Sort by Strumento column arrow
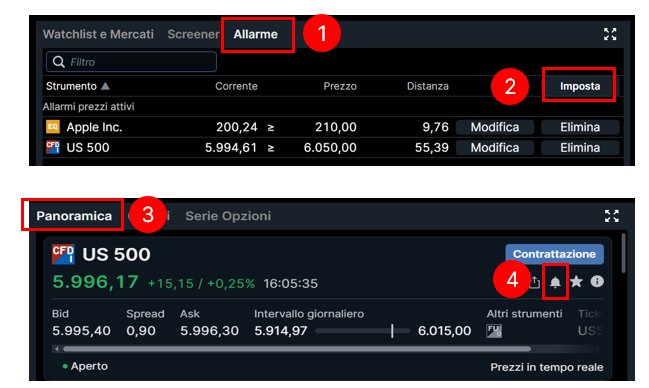Screen dimensions: 649x388 point(106,86)
